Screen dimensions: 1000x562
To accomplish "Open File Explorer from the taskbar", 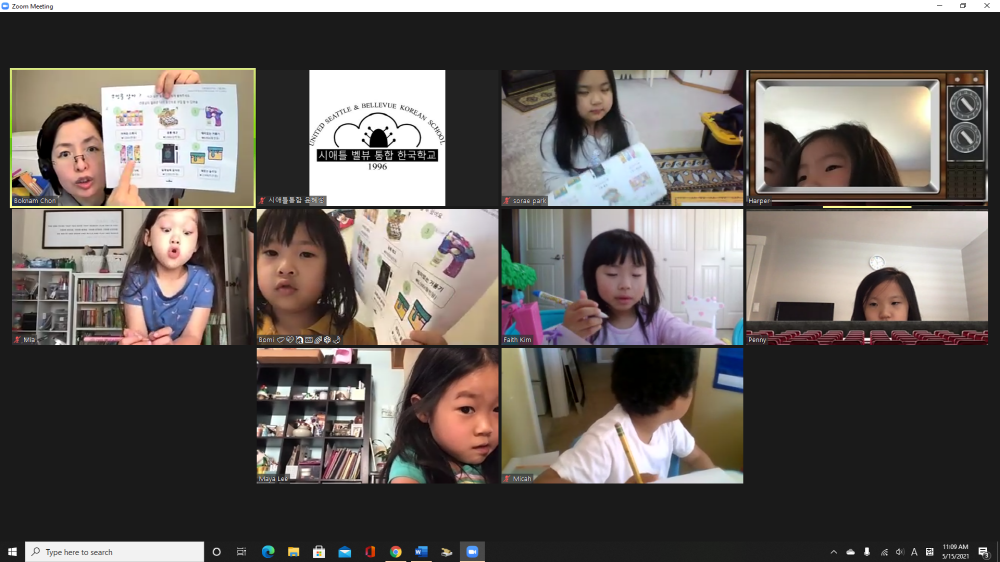I will [294, 552].
